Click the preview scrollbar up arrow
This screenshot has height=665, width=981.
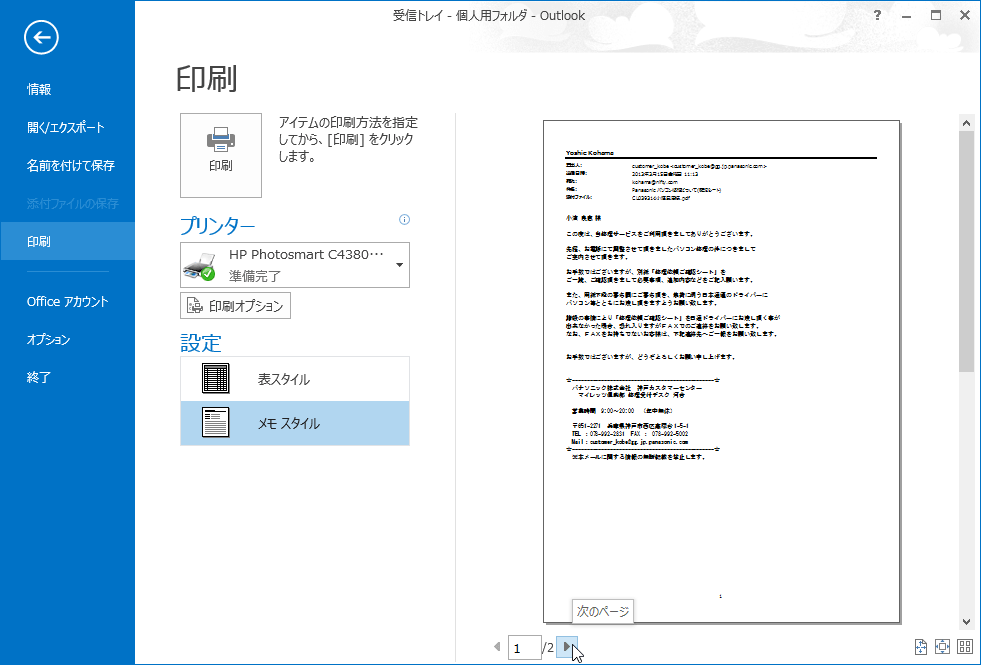[x=966, y=123]
